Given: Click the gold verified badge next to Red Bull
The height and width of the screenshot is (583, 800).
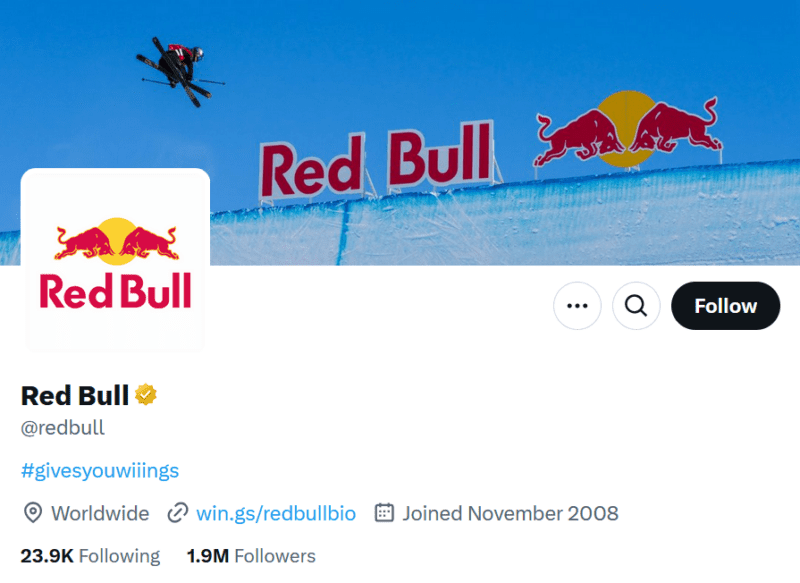Looking at the screenshot, I should click(x=146, y=395).
